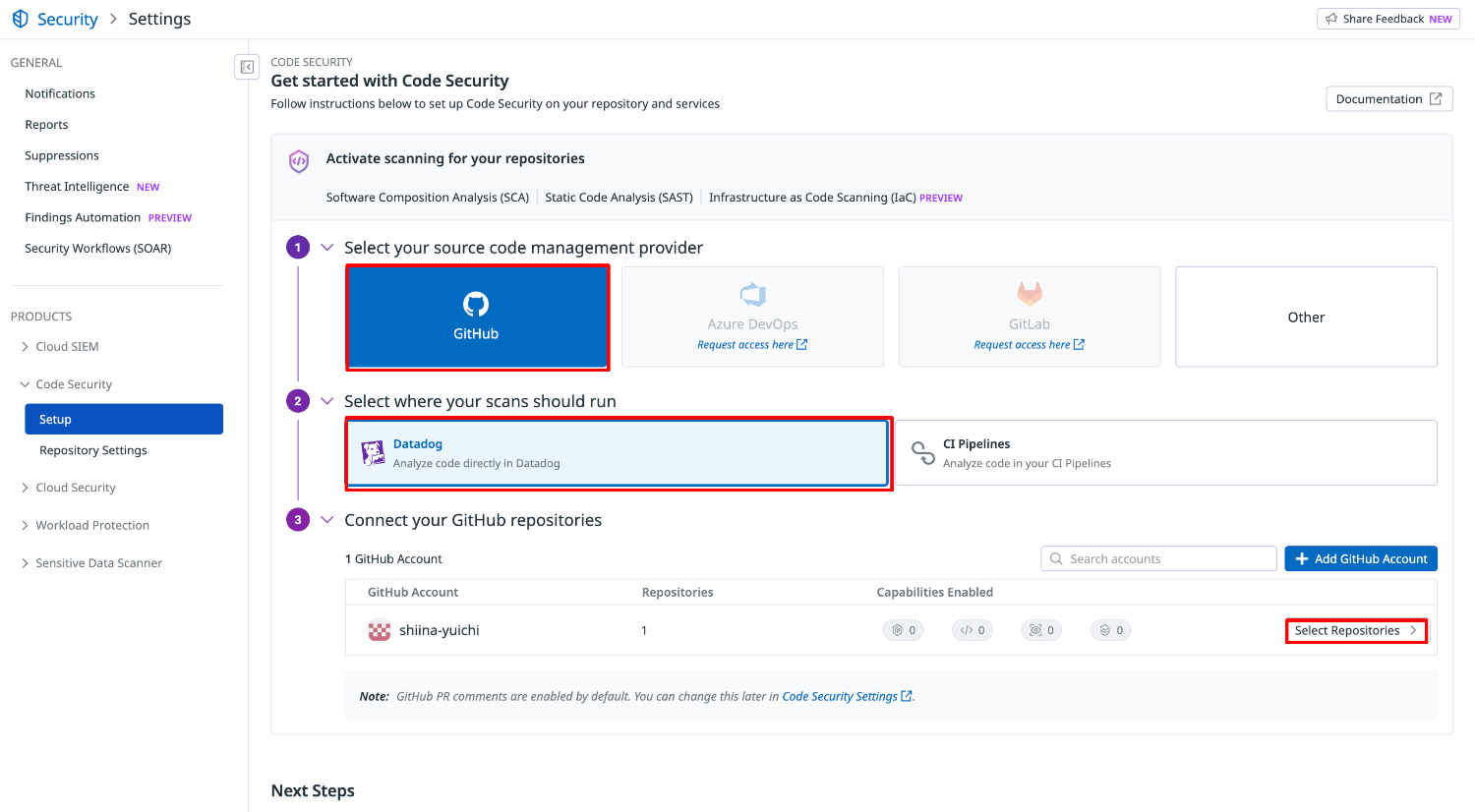Click the external link icon in Documentation button
The height and width of the screenshot is (812, 1475).
[1436, 98]
